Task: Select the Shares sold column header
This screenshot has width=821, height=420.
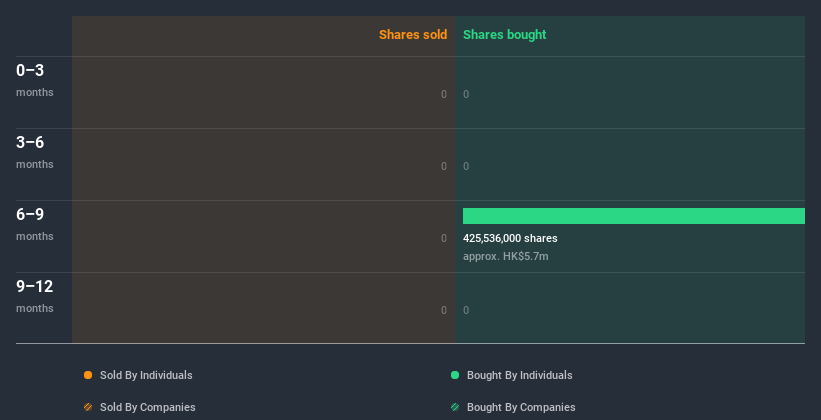Action: tap(412, 35)
